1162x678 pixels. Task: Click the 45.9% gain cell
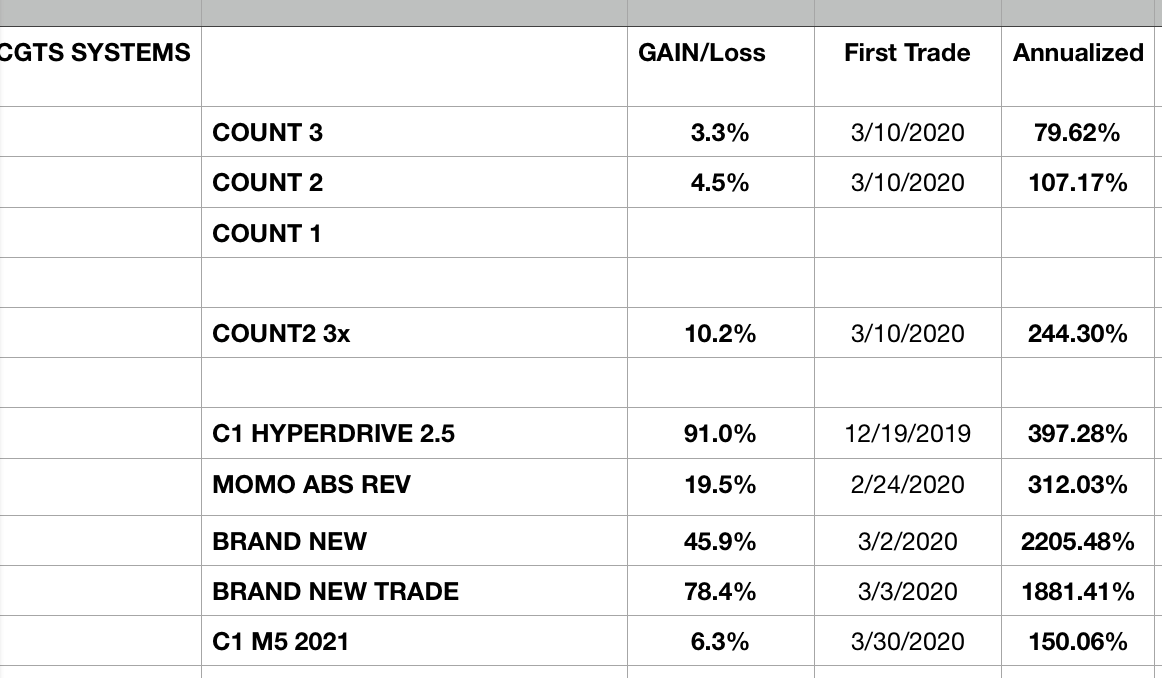[720, 541]
